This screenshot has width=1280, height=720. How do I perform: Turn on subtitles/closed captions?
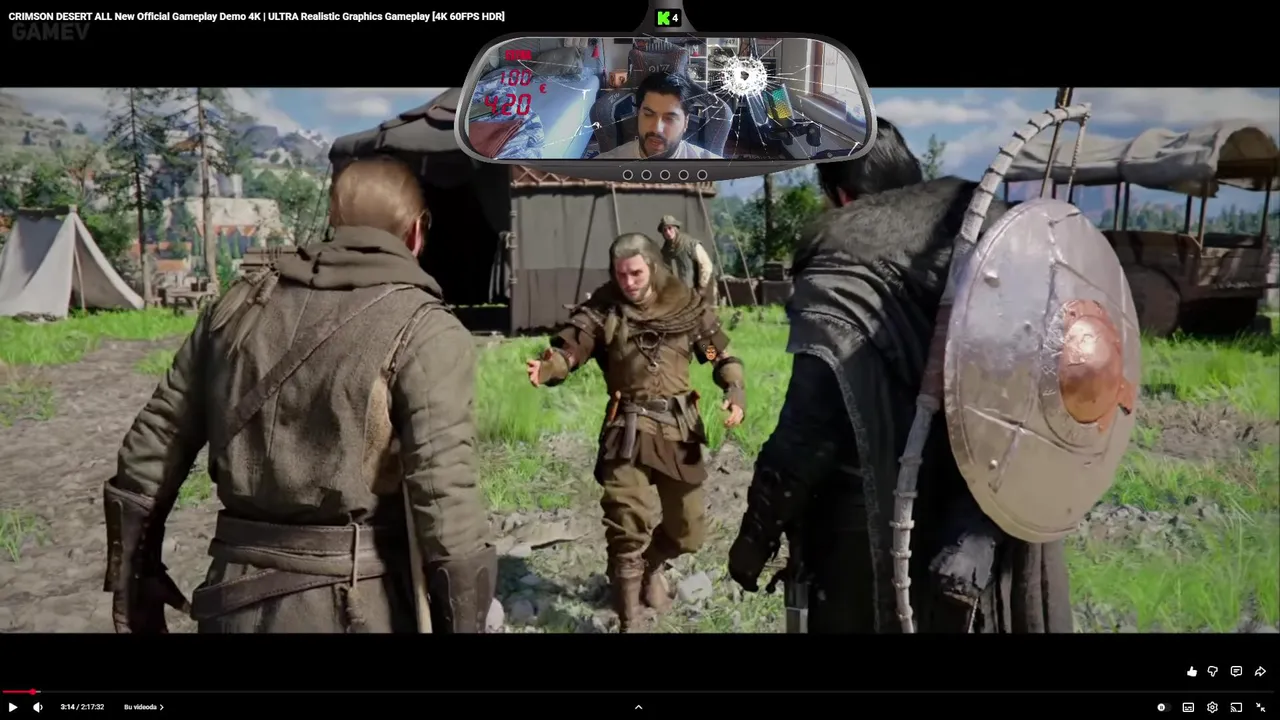[1188, 707]
